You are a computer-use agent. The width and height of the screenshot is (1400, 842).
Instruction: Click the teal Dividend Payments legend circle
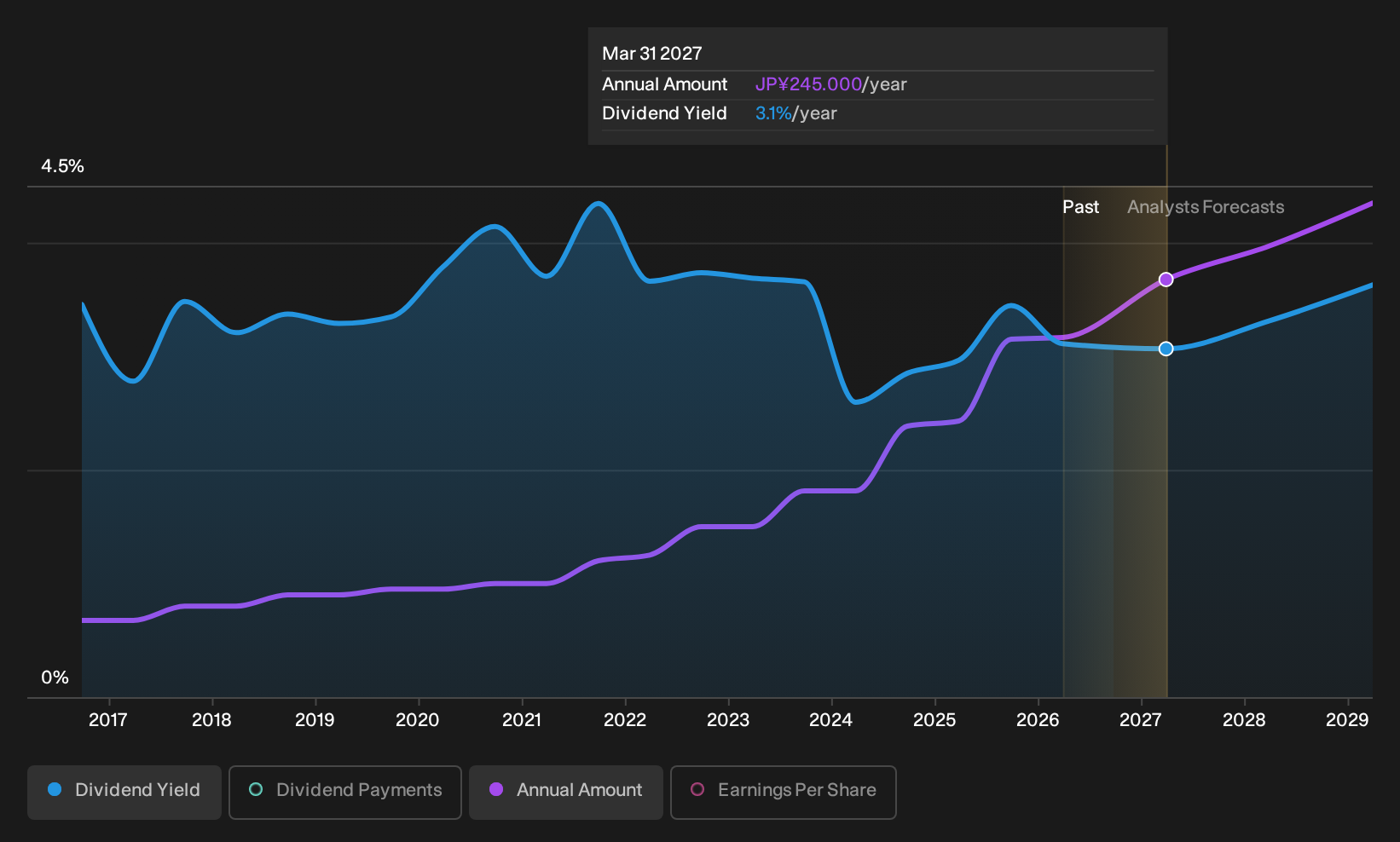click(256, 790)
